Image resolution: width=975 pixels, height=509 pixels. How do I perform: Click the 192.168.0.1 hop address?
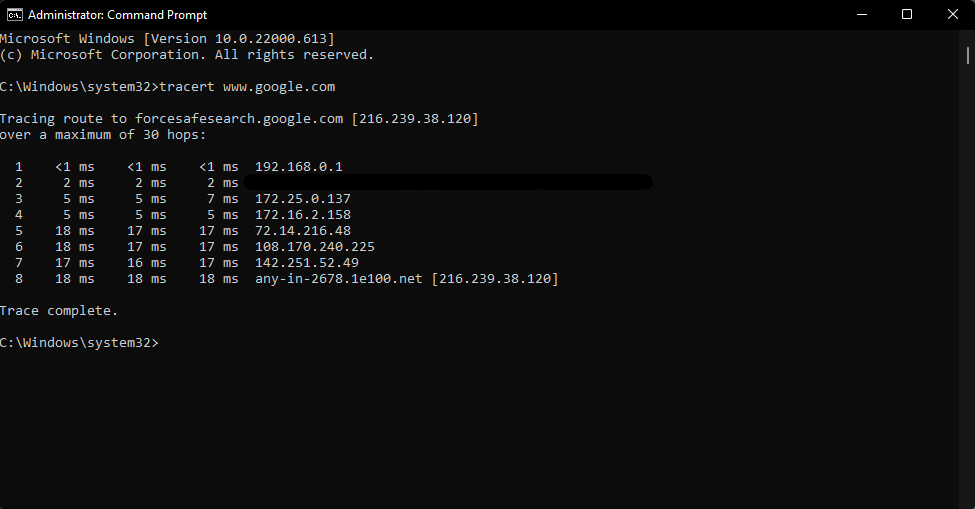pyautogui.click(x=298, y=167)
